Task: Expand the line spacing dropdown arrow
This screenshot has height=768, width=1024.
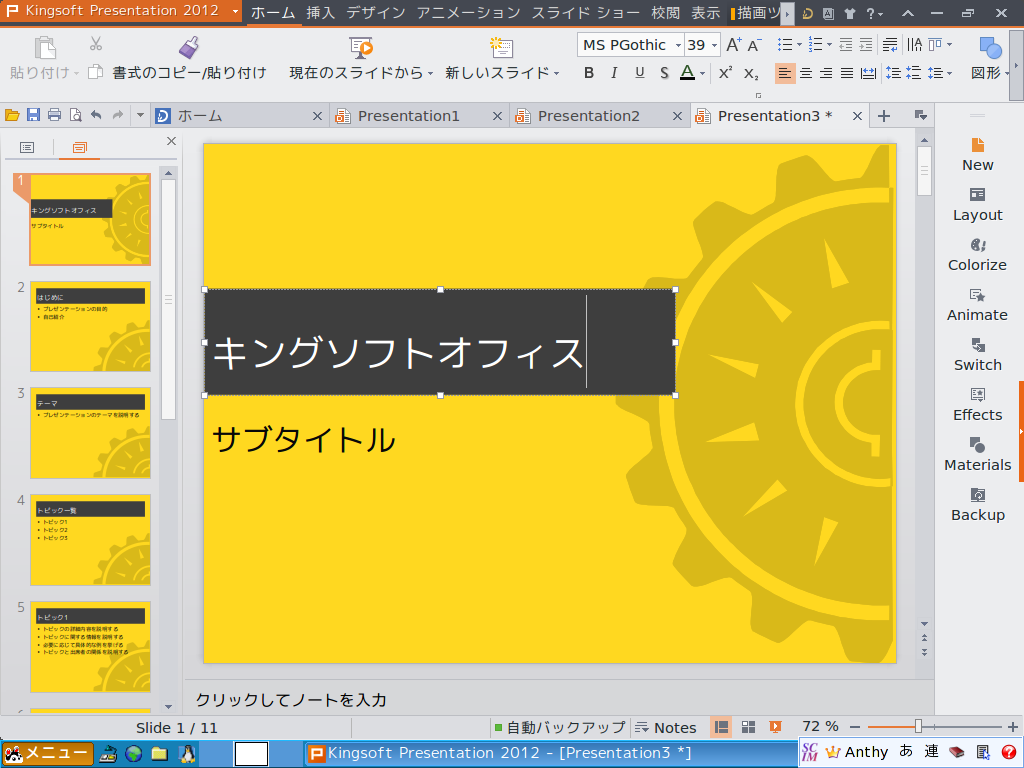Action: [950, 73]
